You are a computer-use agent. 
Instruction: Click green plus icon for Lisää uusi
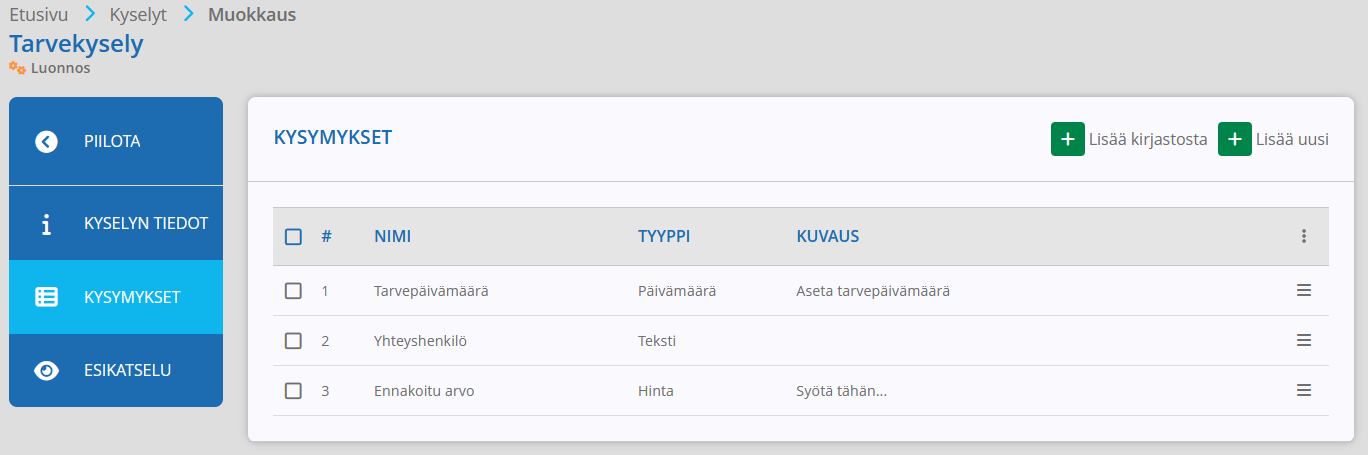click(x=1235, y=139)
